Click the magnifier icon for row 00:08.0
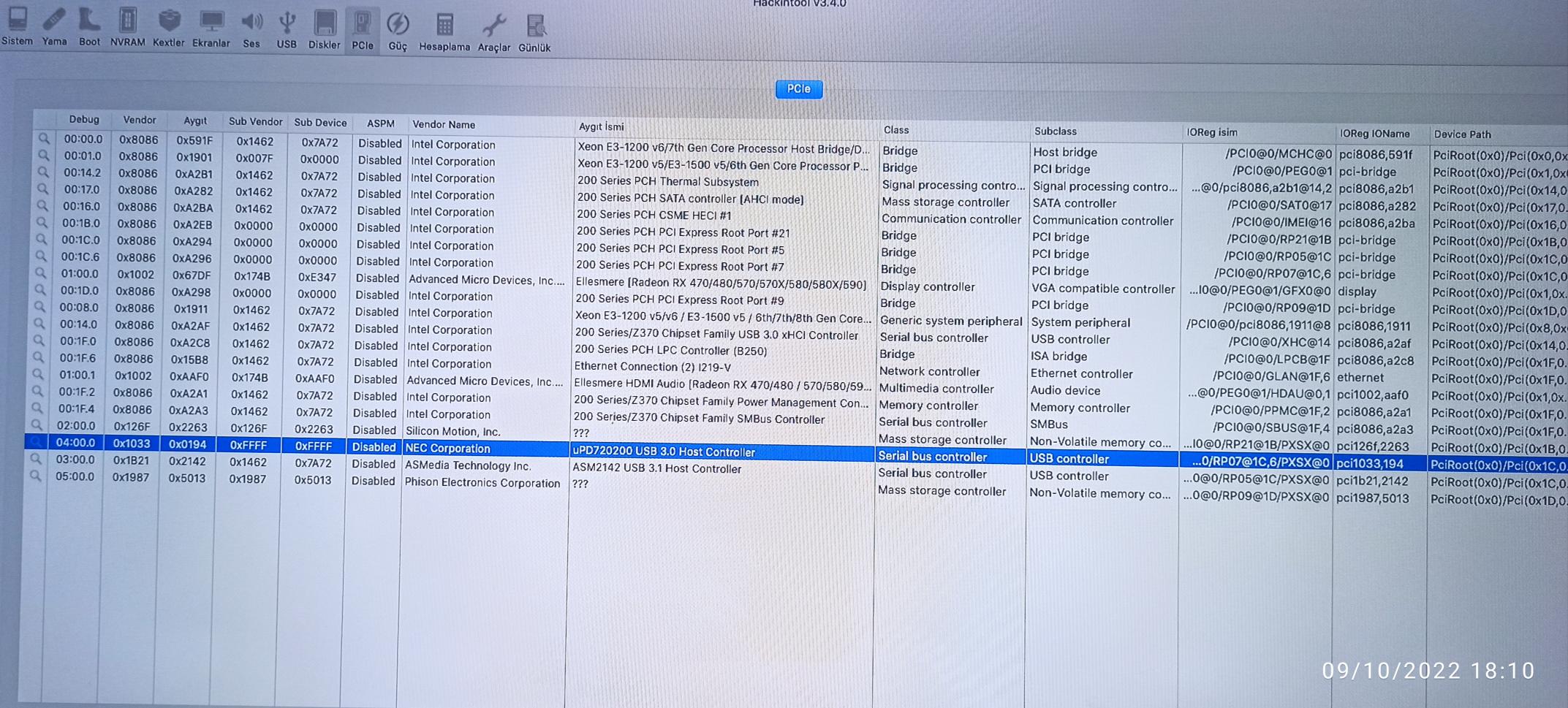 click(x=39, y=306)
